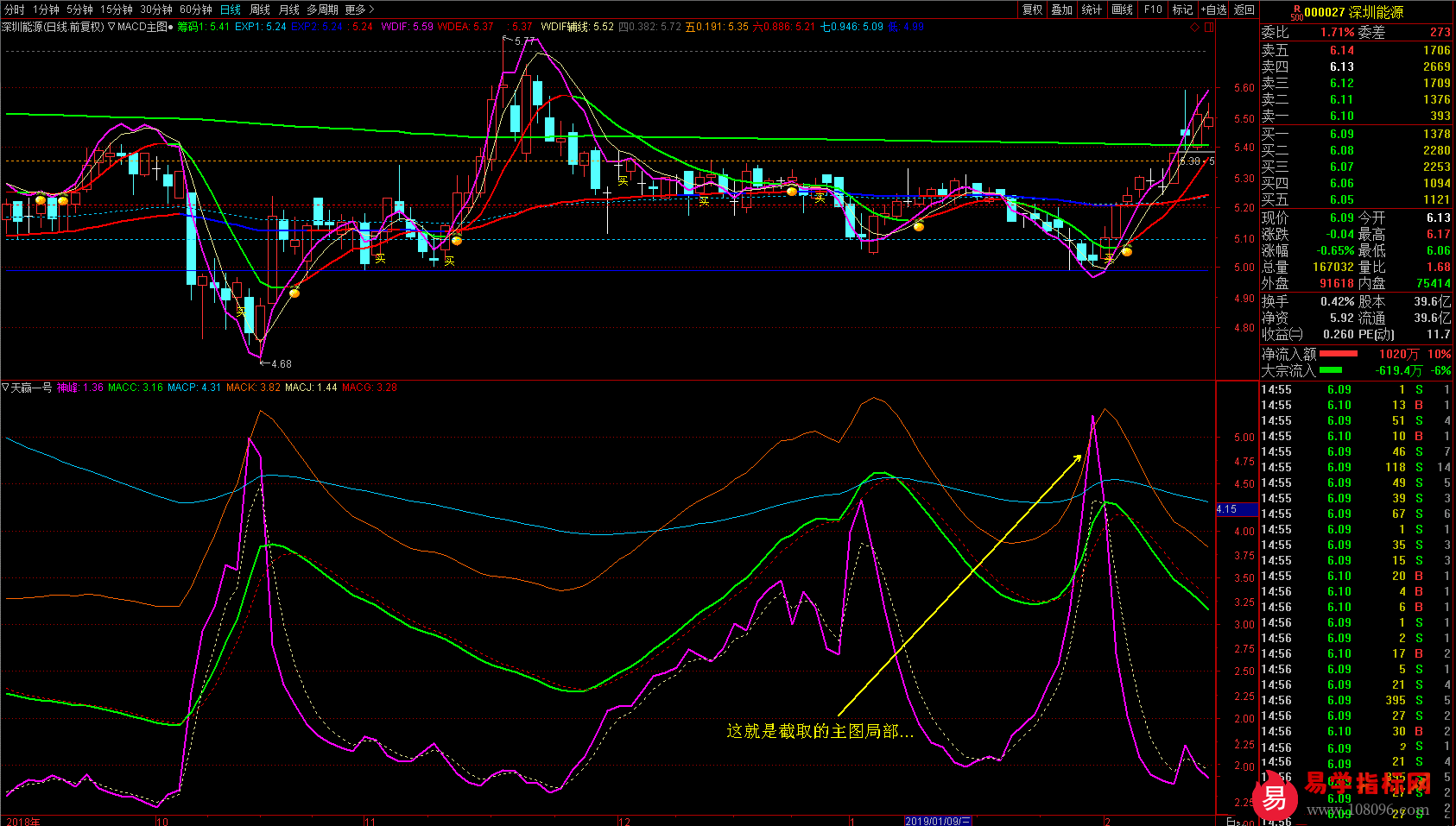Image resolution: width=1456 pixels, height=826 pixels.
Task: Open the 统计 statistics button
Action: (1092, 9)
